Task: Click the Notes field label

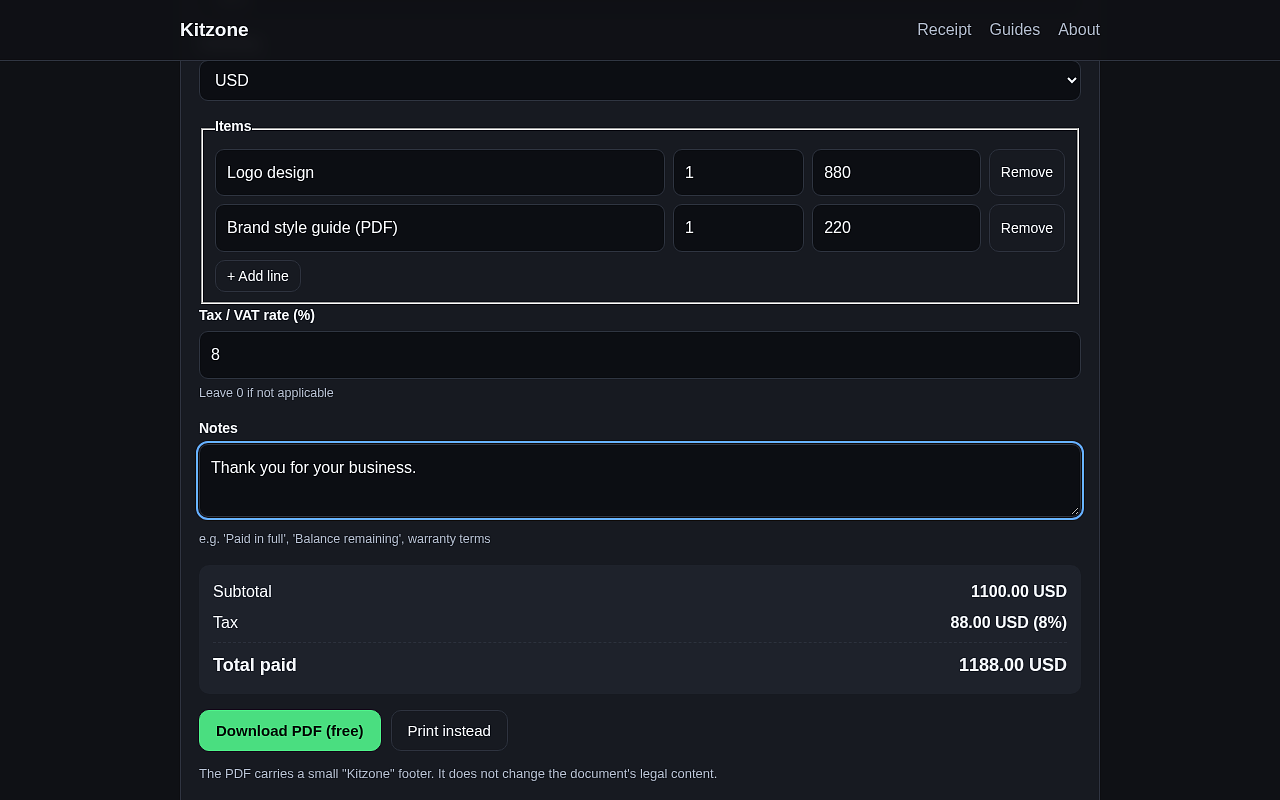Action: point(218,428)
